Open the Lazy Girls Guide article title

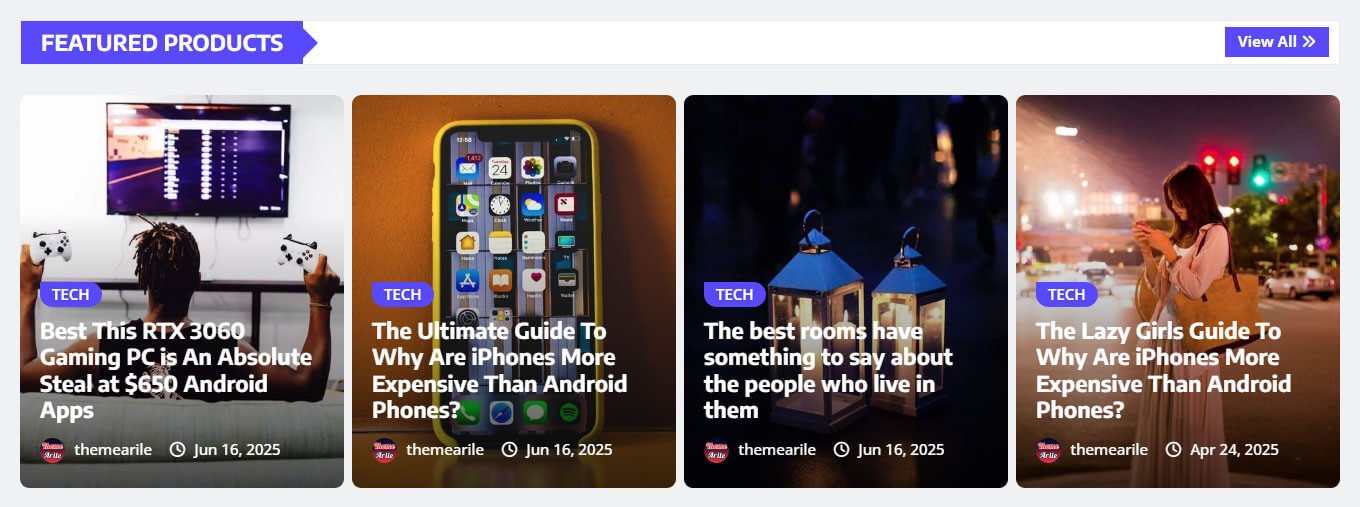click(x=1164, y=370)
